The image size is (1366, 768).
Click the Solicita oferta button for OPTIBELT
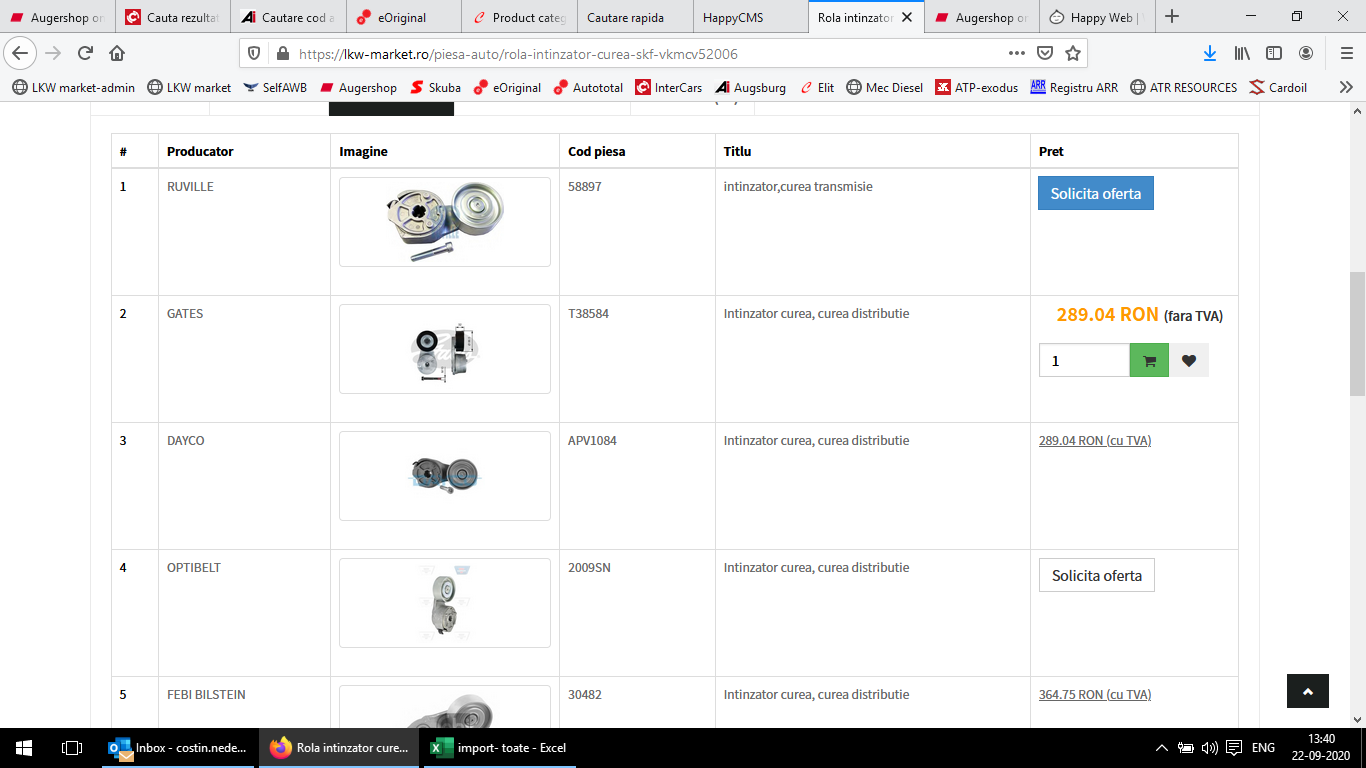tap(1097, 575)
